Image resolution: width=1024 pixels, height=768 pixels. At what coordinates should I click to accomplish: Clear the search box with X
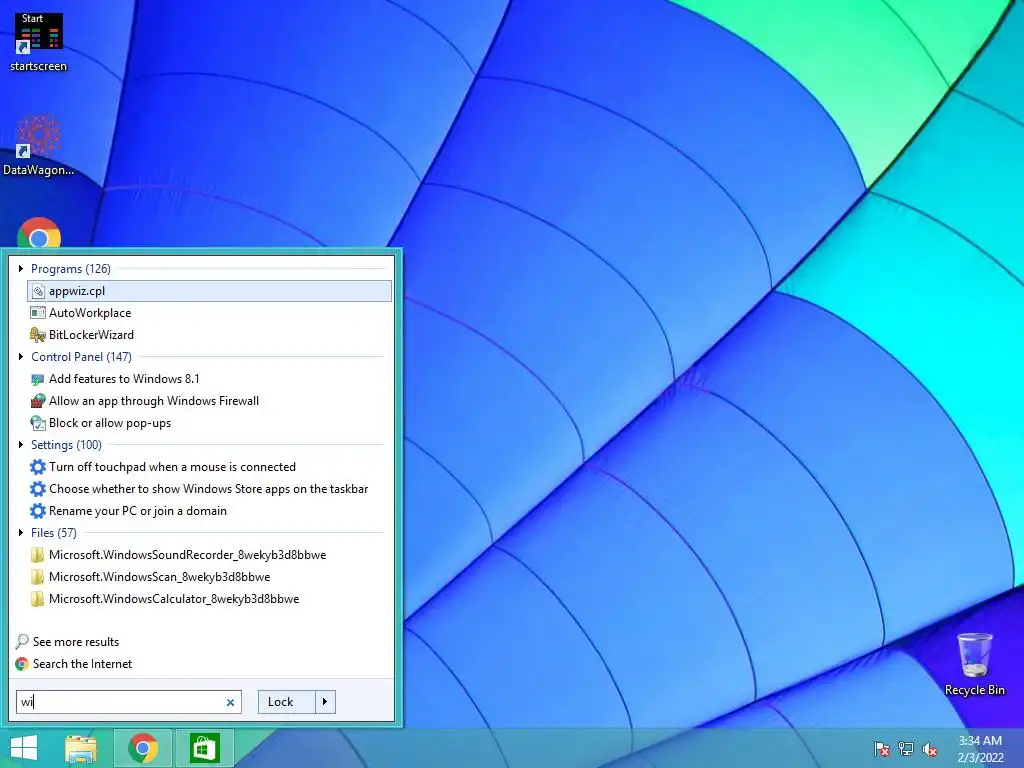[x=230, y=703]
